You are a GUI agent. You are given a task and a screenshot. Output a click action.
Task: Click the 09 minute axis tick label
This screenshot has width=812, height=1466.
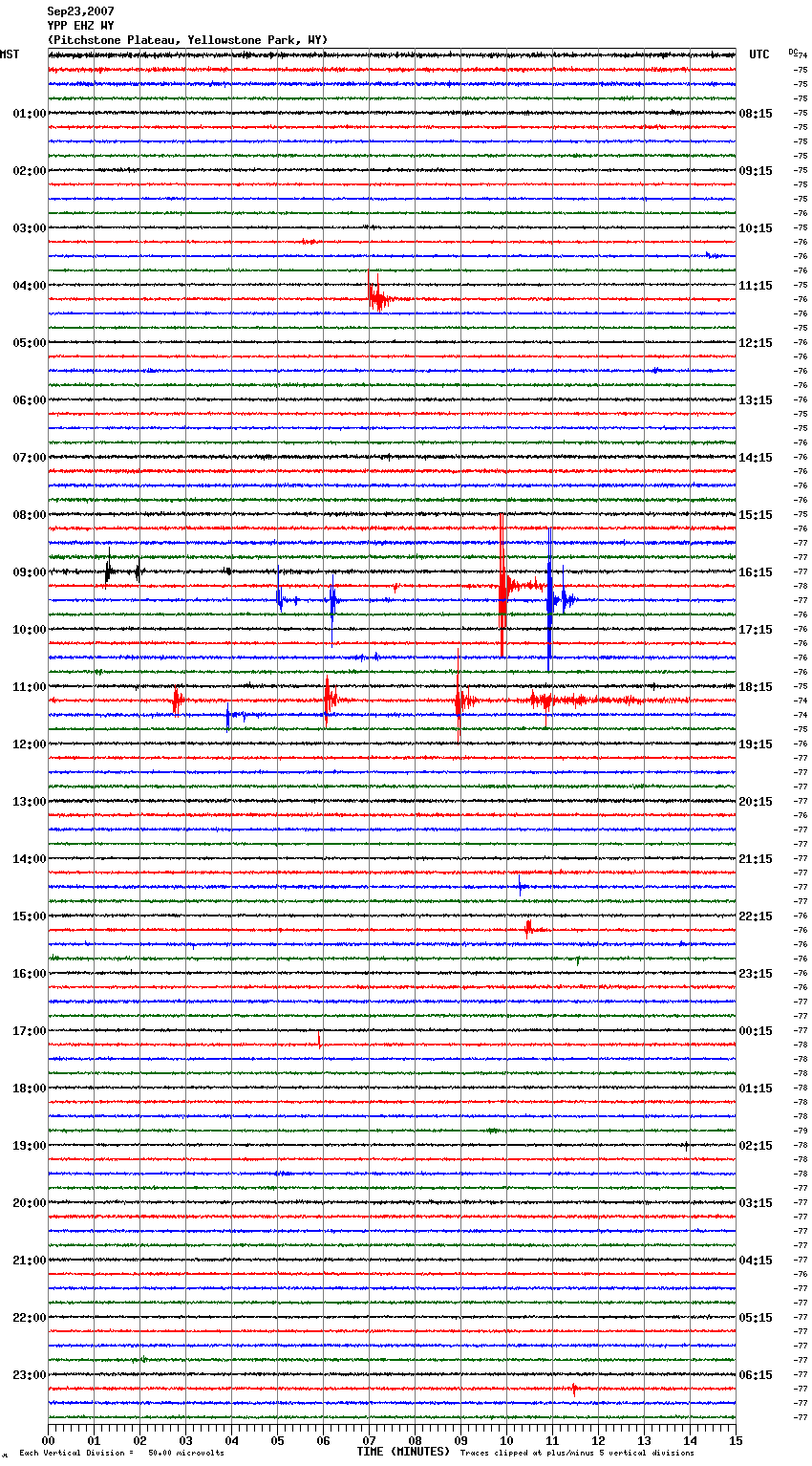[460, 1440]
